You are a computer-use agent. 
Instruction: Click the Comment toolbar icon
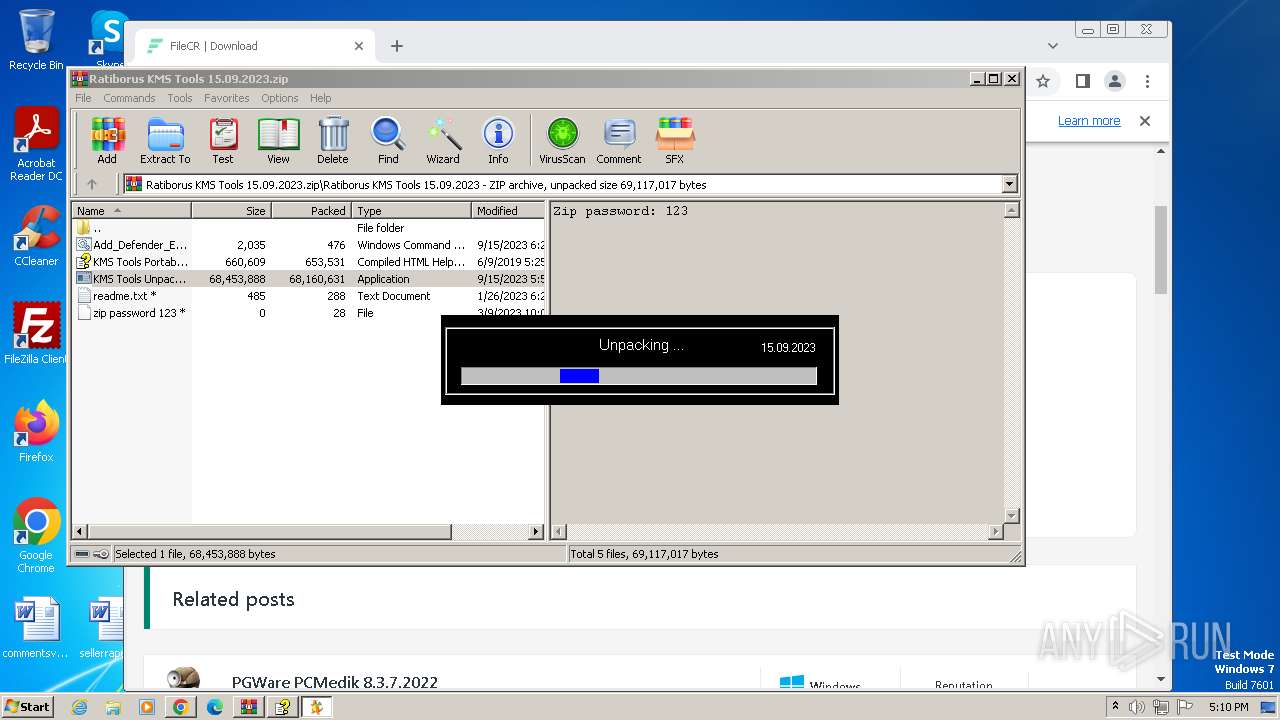coord(619,140)
